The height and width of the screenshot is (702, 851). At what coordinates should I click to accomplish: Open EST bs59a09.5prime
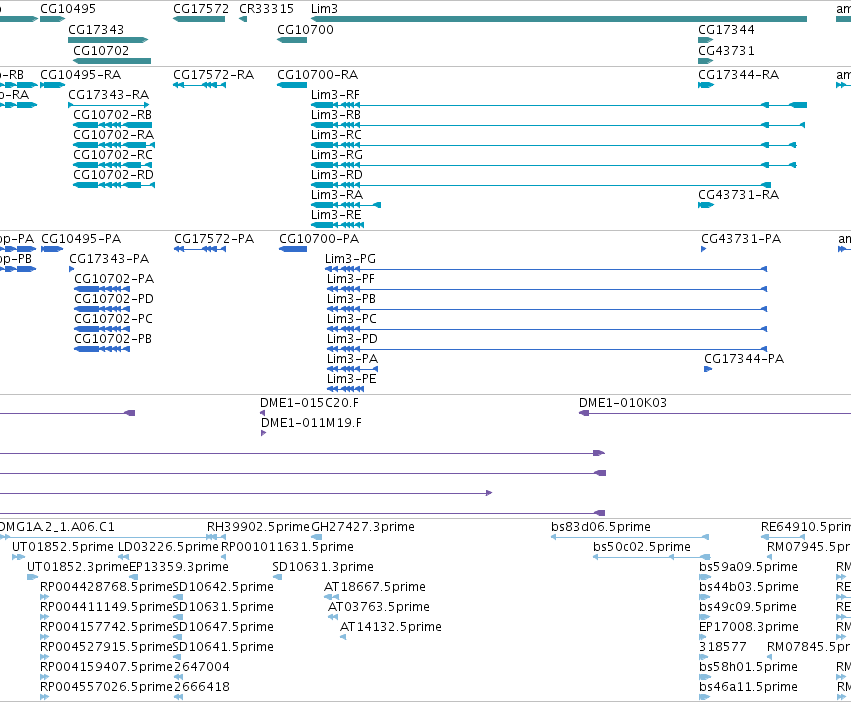coord(748,567)
